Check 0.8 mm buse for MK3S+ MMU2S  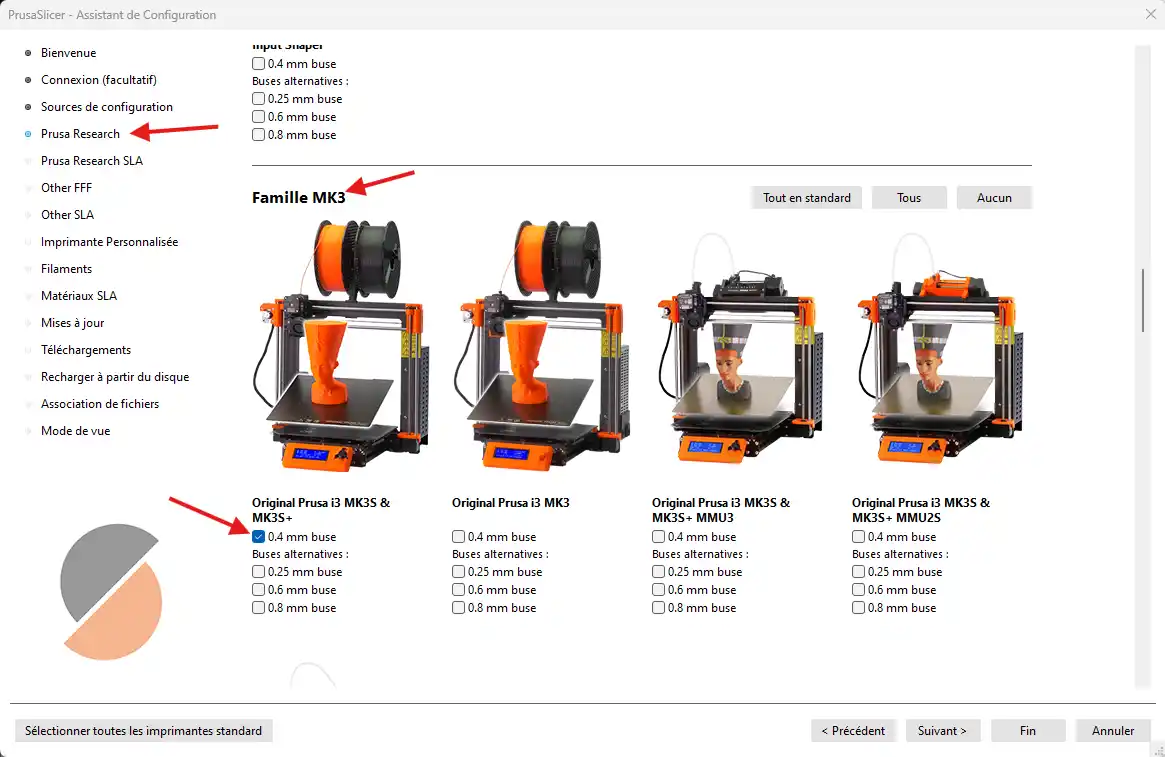[858, 608]
